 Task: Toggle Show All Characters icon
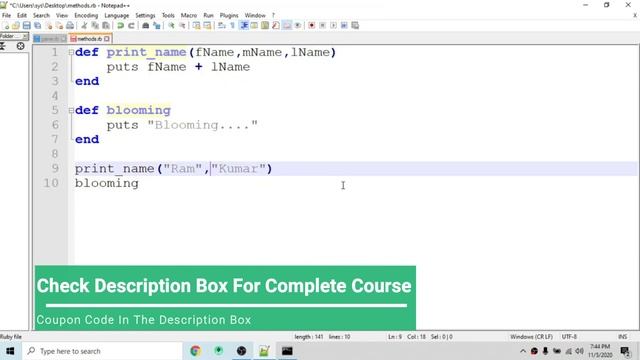232,25
